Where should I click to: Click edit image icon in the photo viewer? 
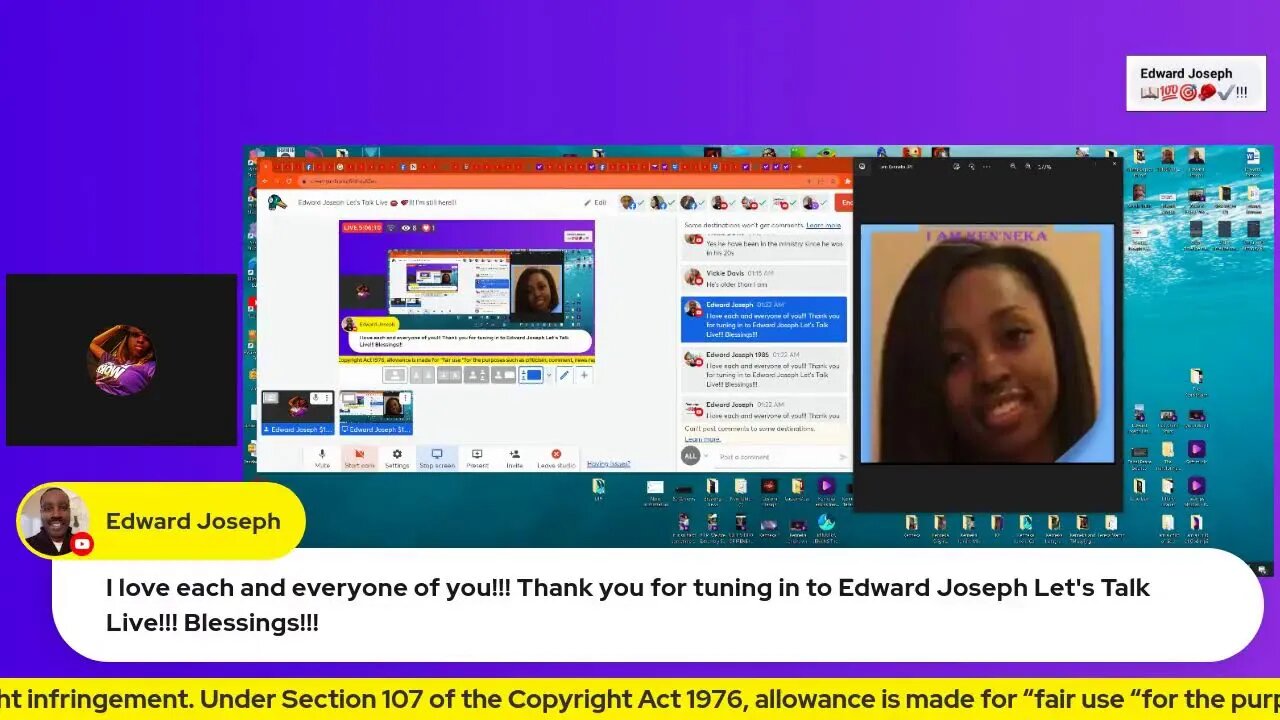pyautogui.click(x=956, y=166)
